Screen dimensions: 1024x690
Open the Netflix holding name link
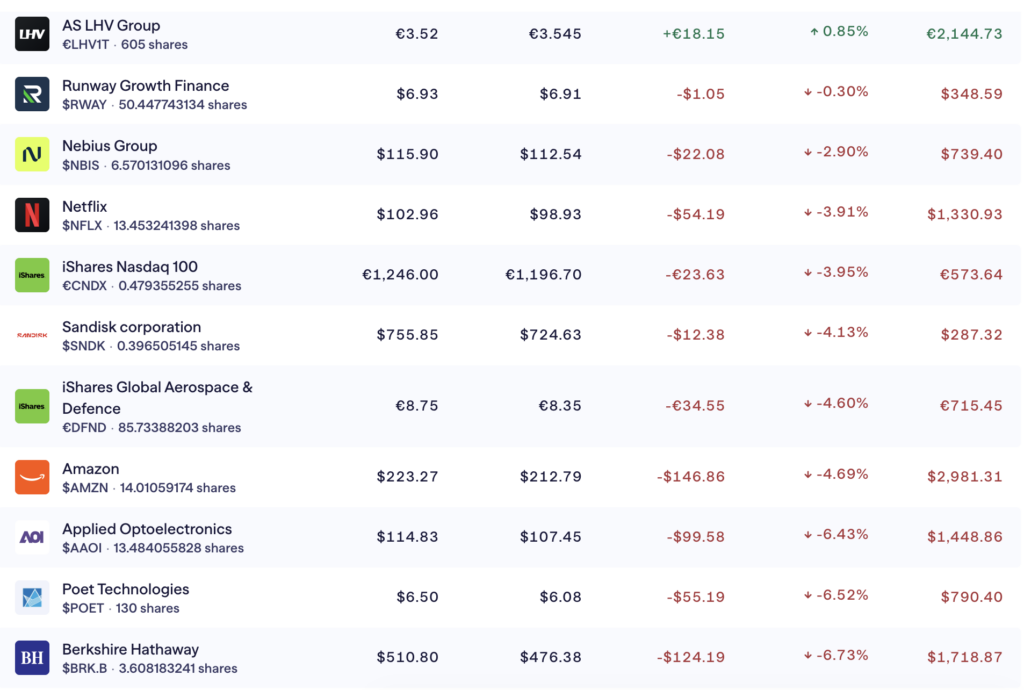[x=85, y=207]
